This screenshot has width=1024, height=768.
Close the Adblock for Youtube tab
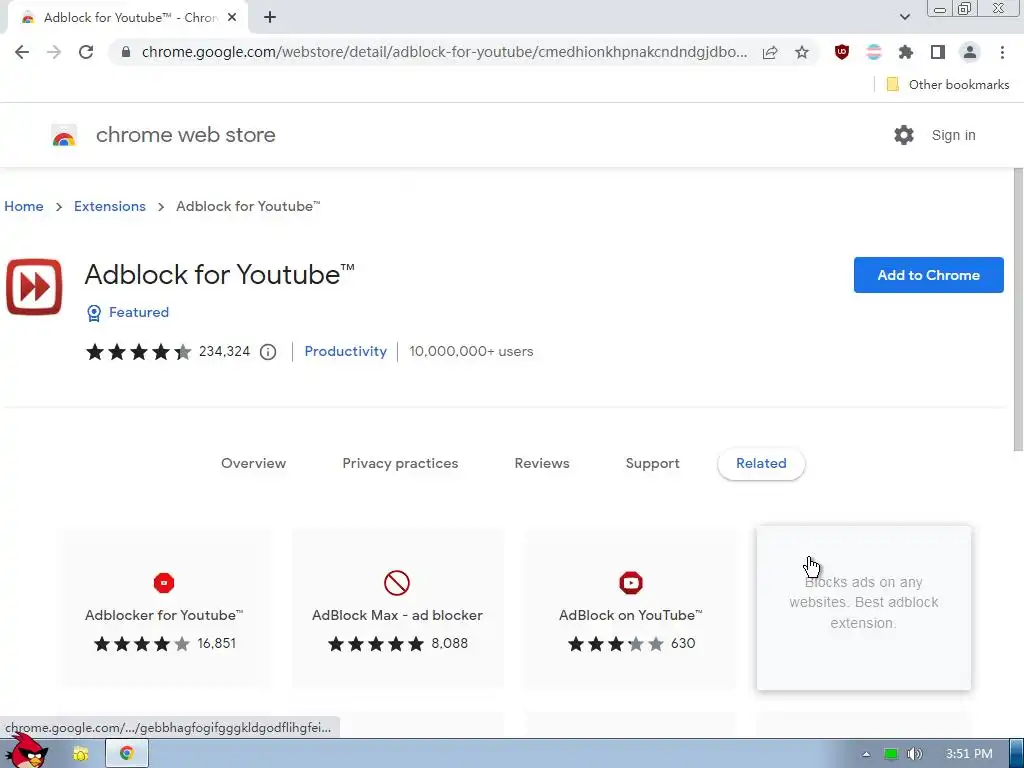coord(232,18)
